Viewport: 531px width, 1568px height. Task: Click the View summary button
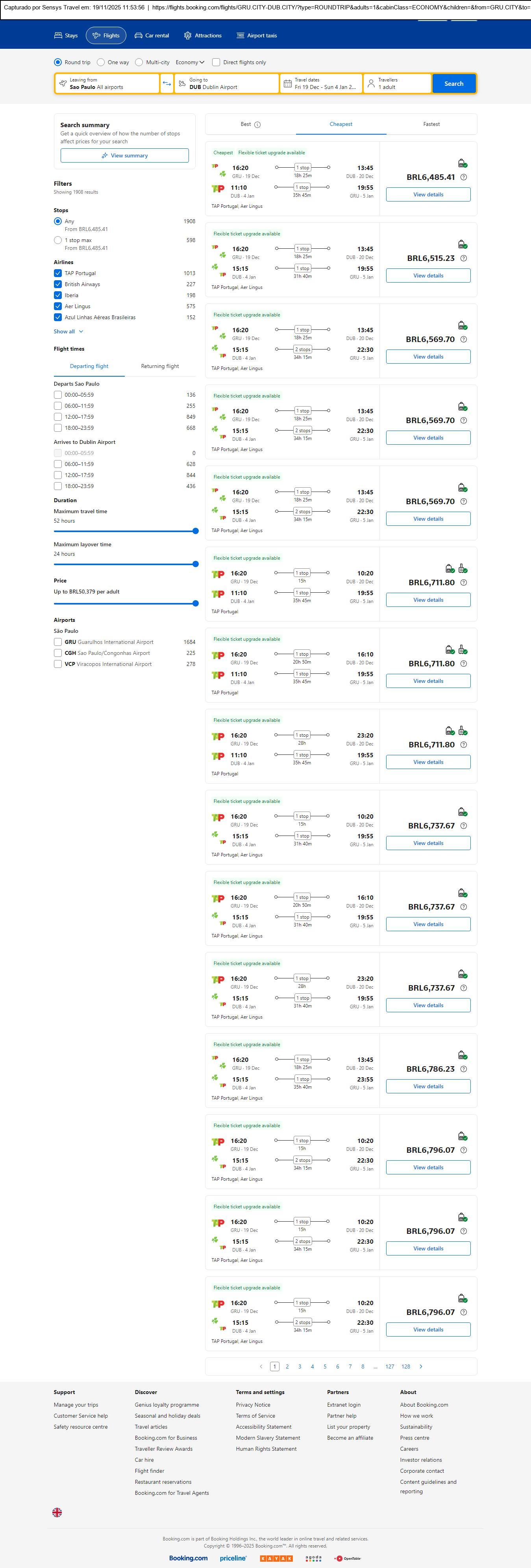pyautogui.click(x=124, y=156)
